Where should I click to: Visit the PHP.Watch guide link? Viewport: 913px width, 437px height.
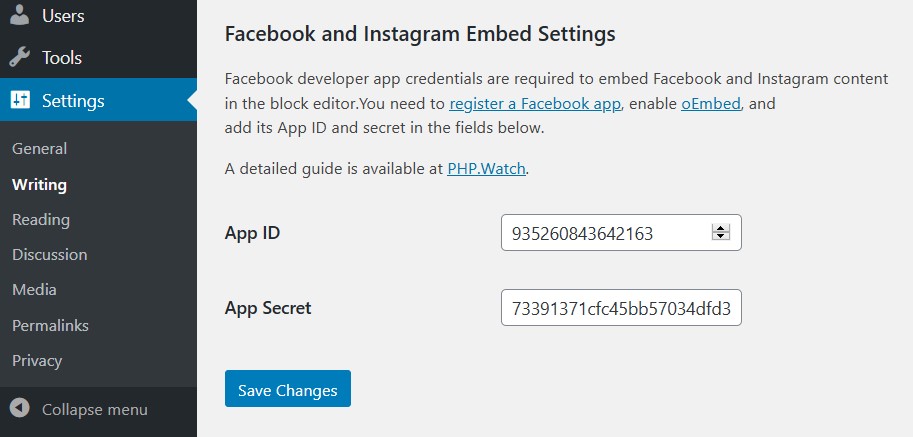pyautogui.click(x=487, y=169)
